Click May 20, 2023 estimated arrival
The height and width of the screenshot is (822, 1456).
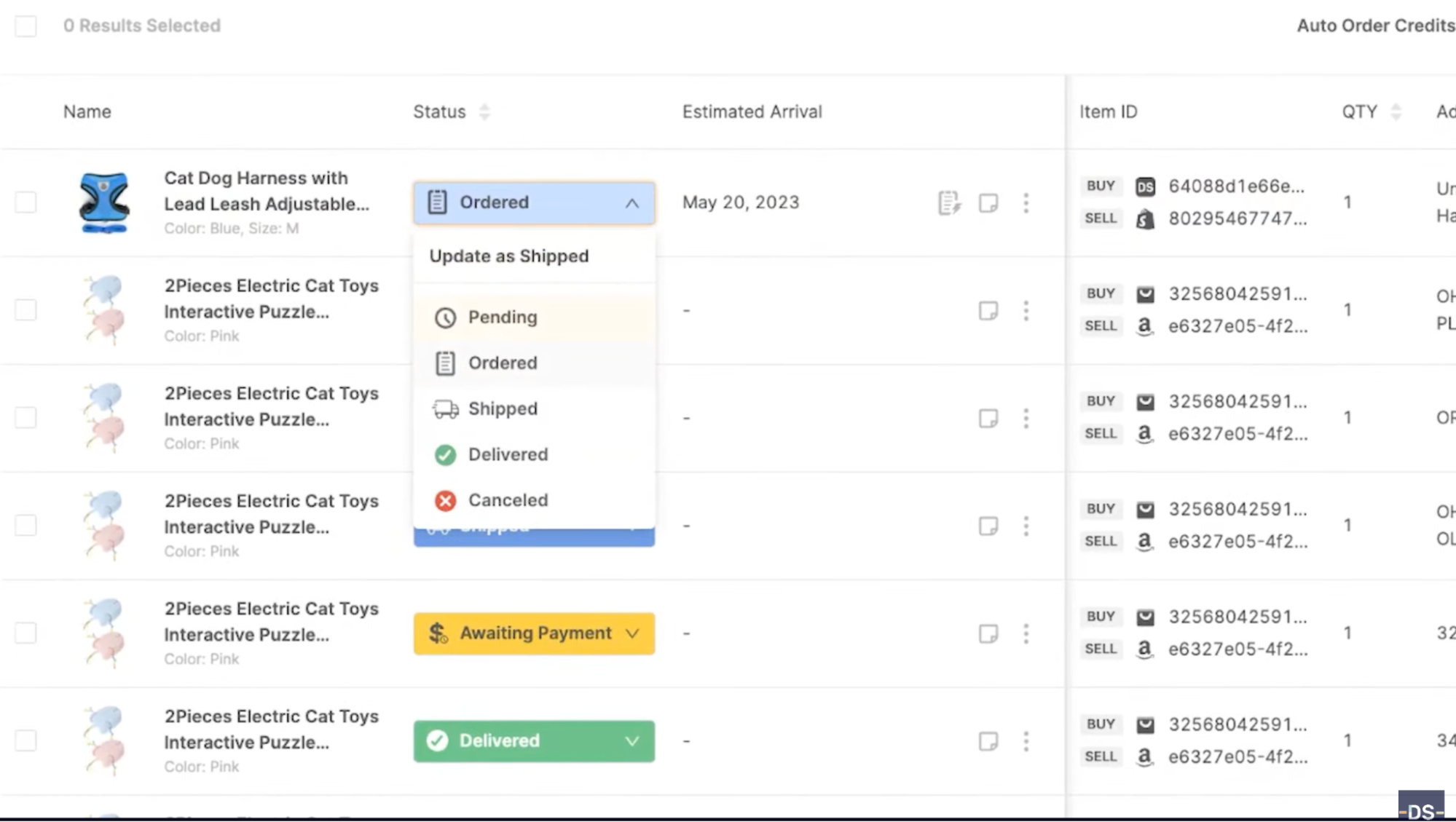pos(741,202)
